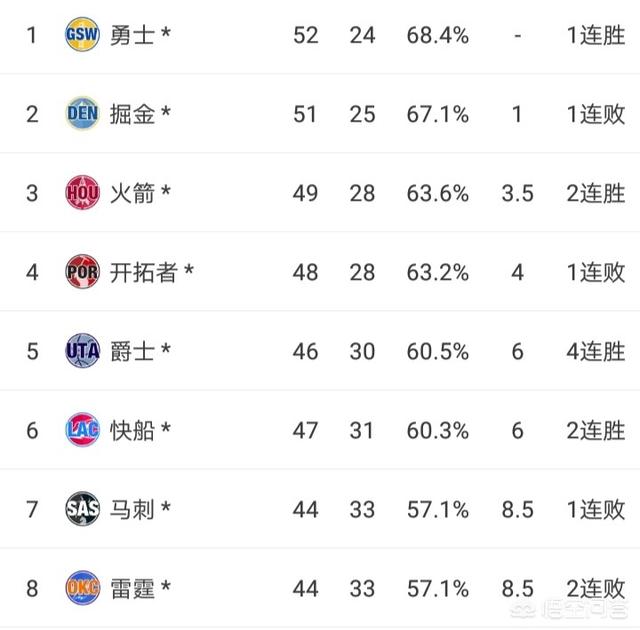Tap the HOU Rockets team logo
Screen dimensions: 640x630
coord(82,193)
